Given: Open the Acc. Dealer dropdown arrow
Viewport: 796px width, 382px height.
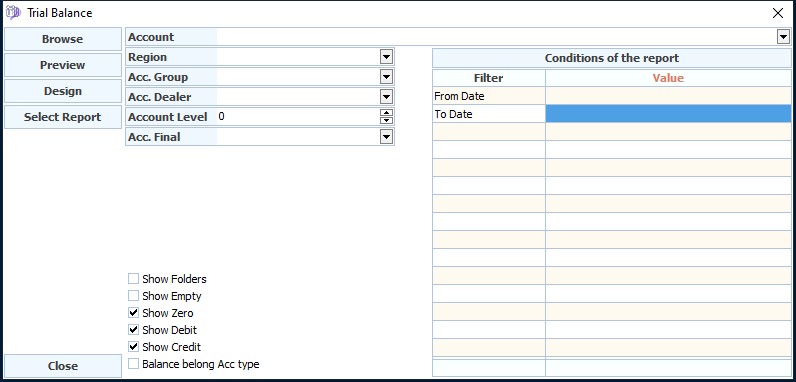Looking at the screenshot, I should tap(386, 97).
